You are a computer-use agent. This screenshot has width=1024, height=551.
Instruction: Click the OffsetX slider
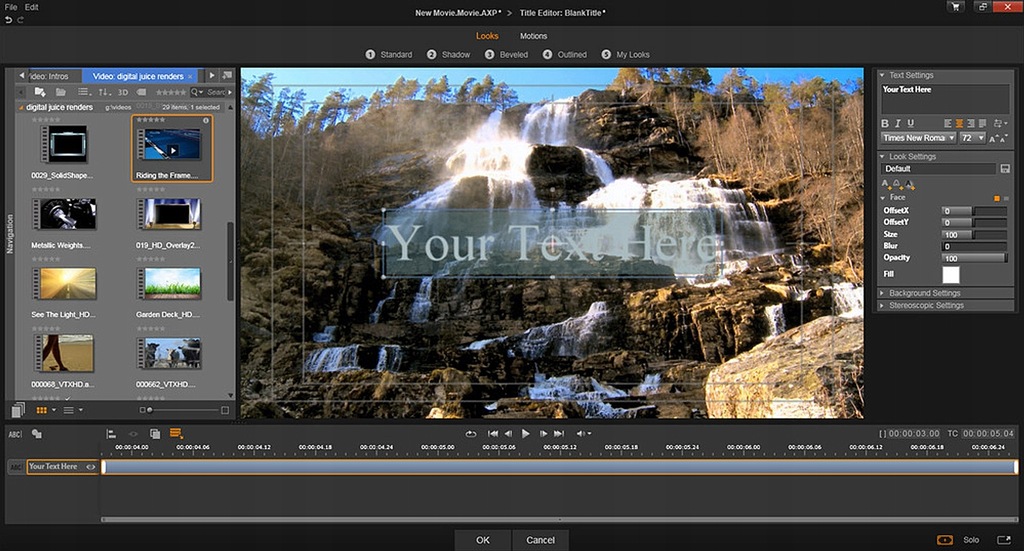pyautogui.click(x=974, y=211)
